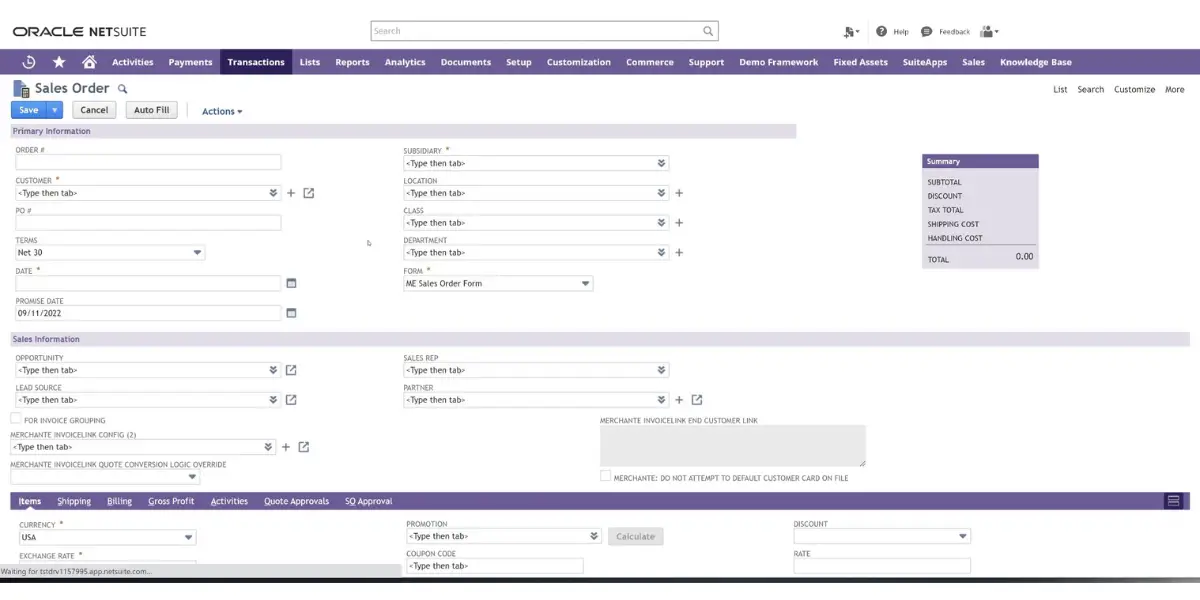The width and height of the screenshot is (1200, 600).
Task: Add a new Location with the plus icon
Action: (679, 193)
